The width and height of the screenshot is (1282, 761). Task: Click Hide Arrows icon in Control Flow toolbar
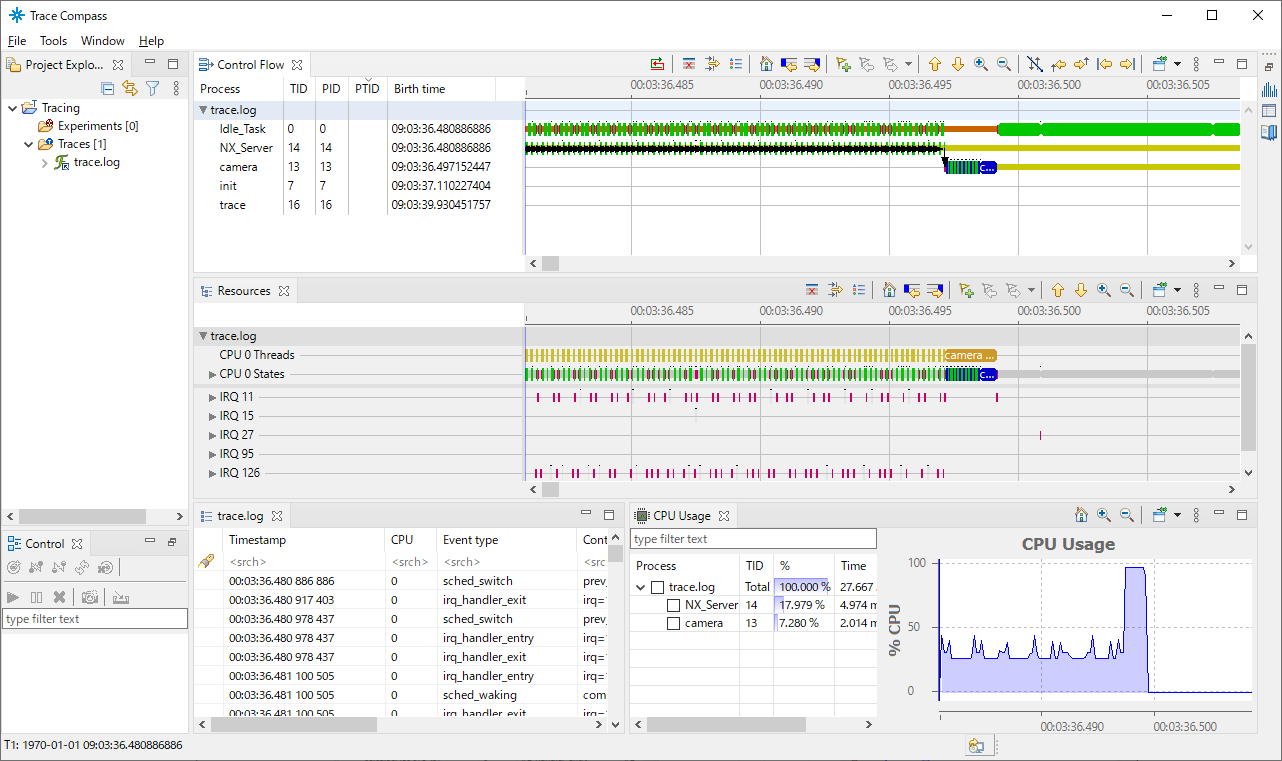click(1034, 64)
